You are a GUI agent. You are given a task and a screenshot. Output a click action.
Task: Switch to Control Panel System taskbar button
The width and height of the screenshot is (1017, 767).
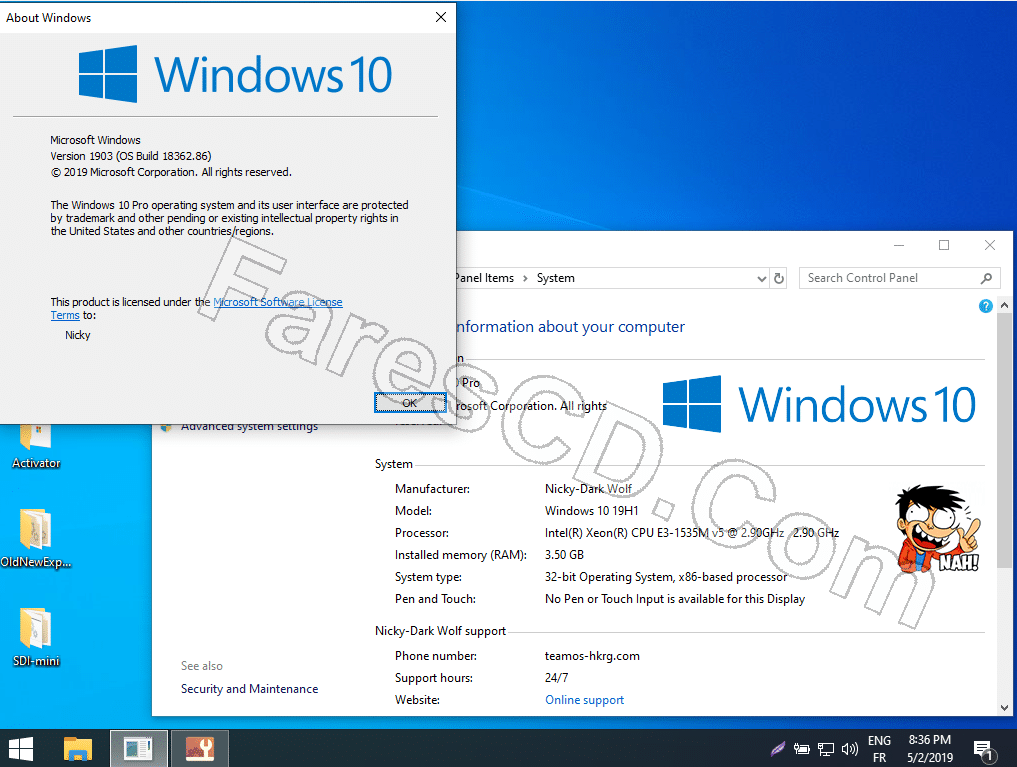point(139,749)
